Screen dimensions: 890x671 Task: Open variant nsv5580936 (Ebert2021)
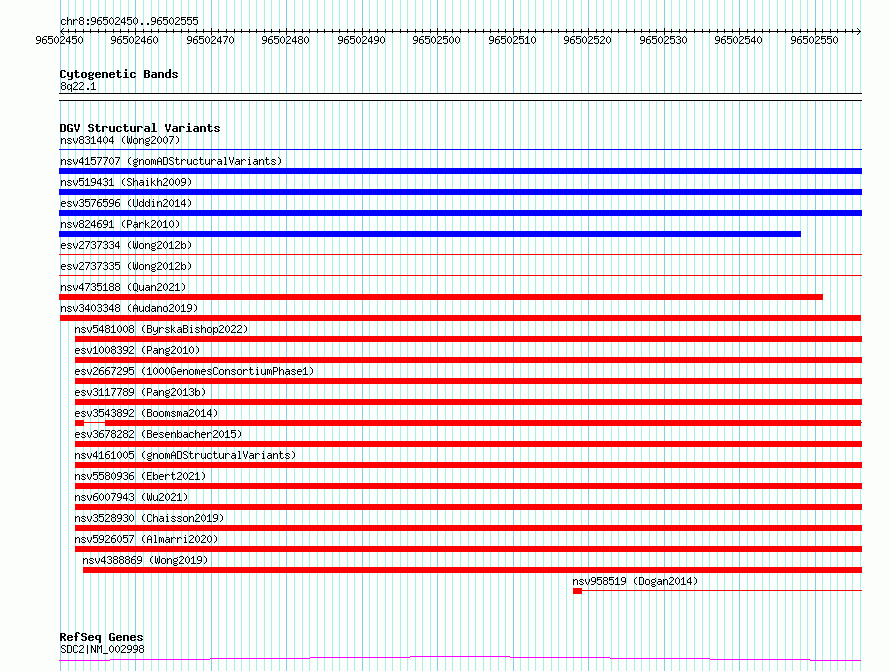[x=140, y=476]
